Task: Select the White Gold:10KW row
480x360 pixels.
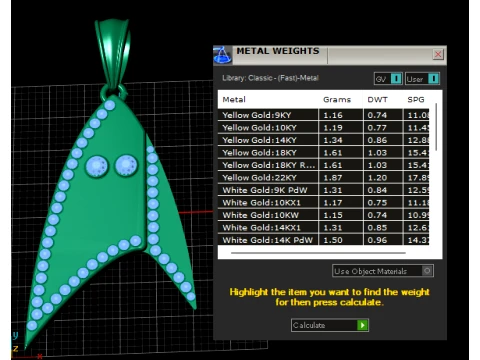Action: tap(323, 215)
